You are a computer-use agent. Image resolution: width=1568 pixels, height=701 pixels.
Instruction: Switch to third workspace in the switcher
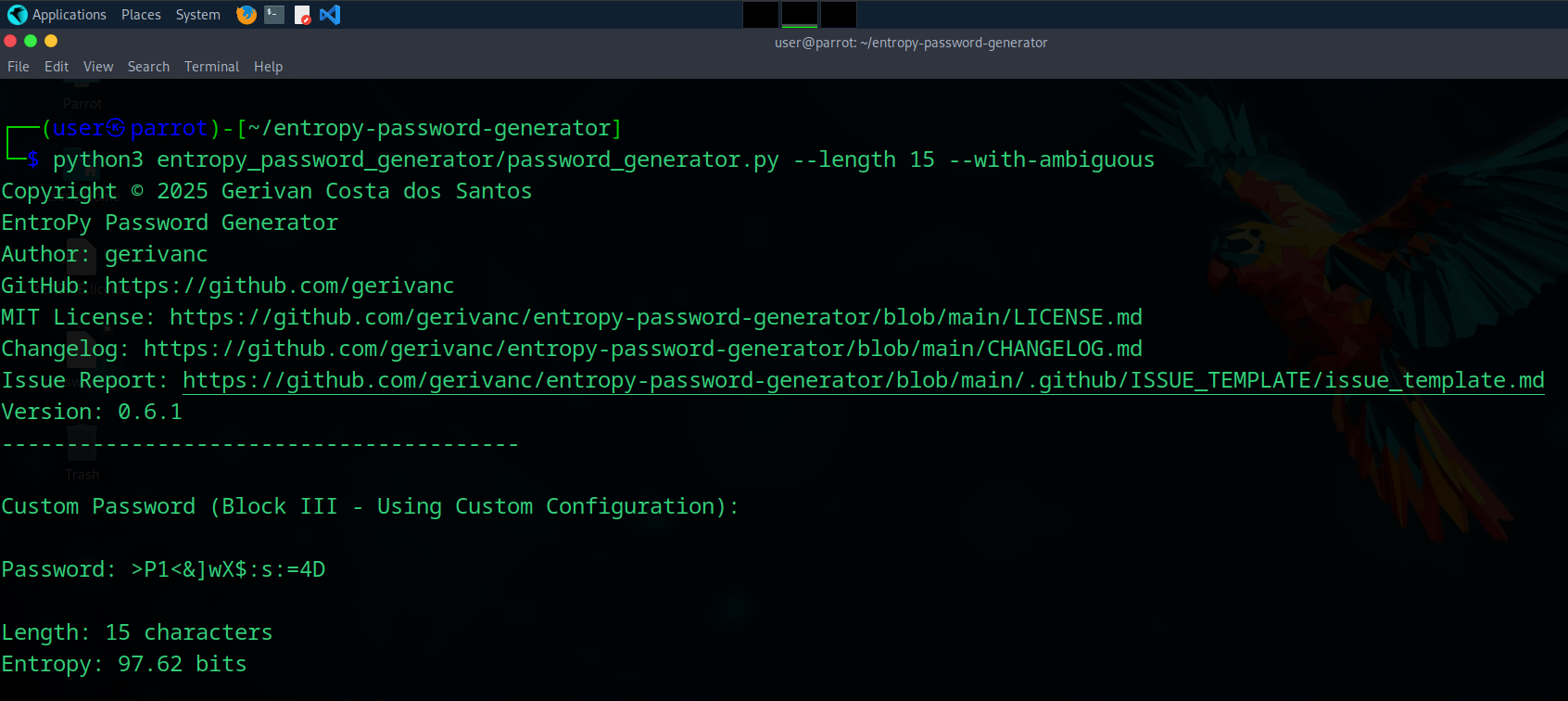[x=839, y=15]
